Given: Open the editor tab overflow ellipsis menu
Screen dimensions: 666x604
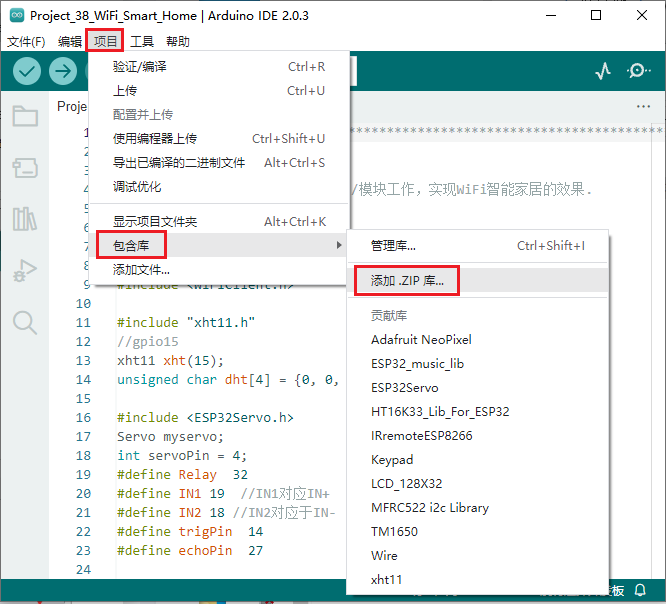Looking at the screenshot, I should point(643,107).
